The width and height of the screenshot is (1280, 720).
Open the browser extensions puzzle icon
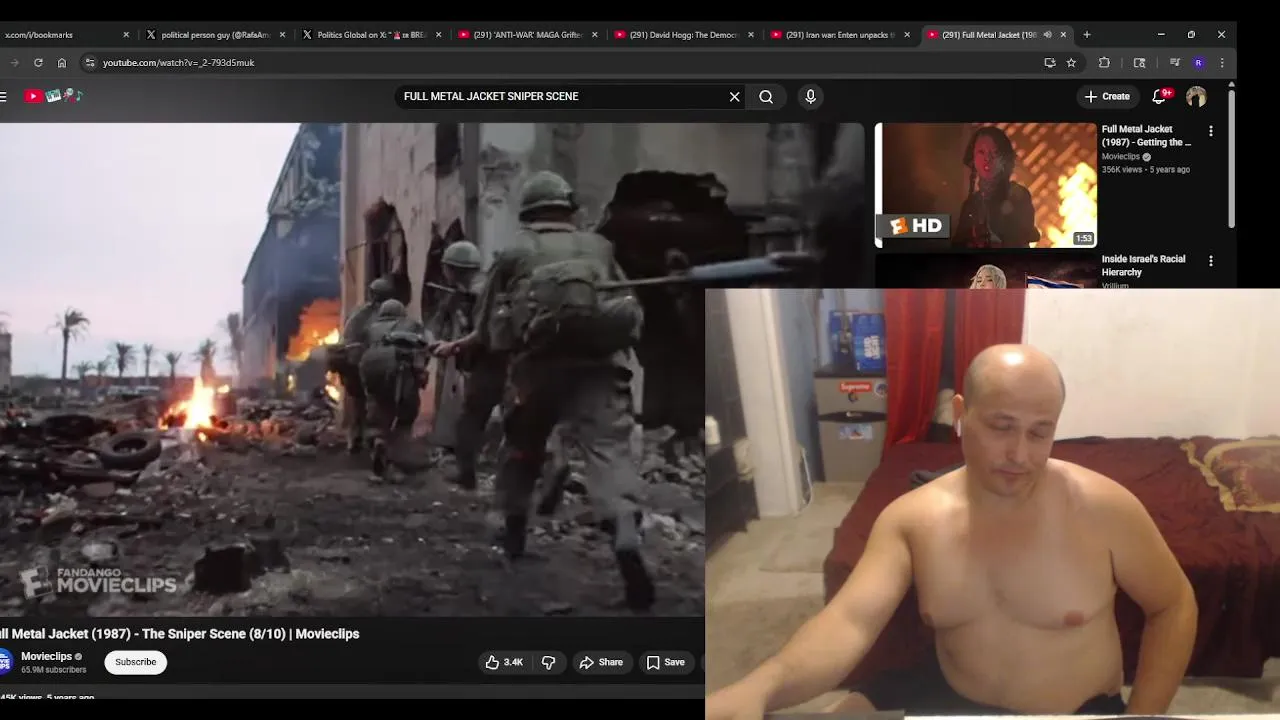[x=1104, y=62]
